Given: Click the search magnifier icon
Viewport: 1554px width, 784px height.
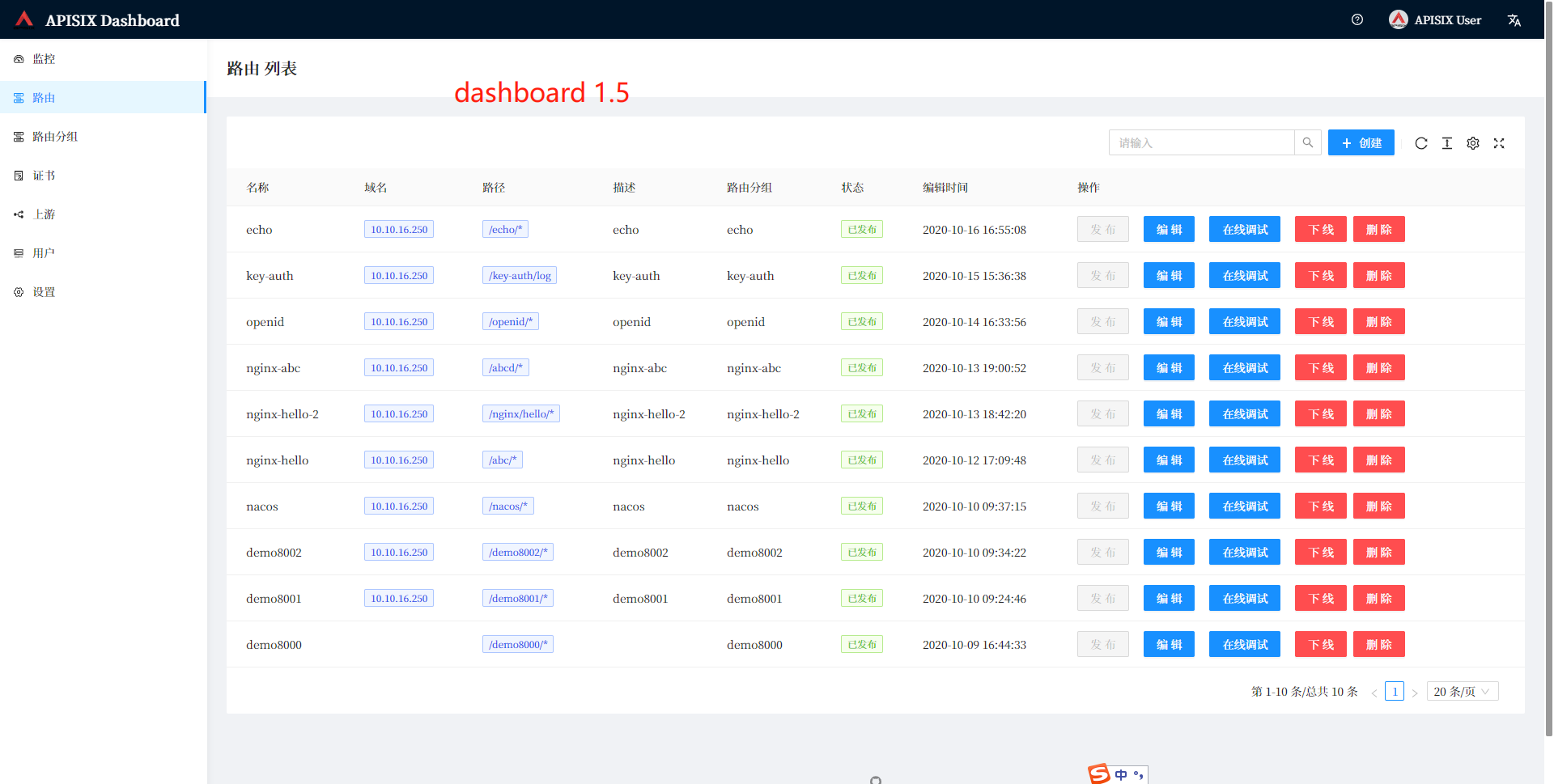Looking at the screenshot, I should click(1308, 142).
